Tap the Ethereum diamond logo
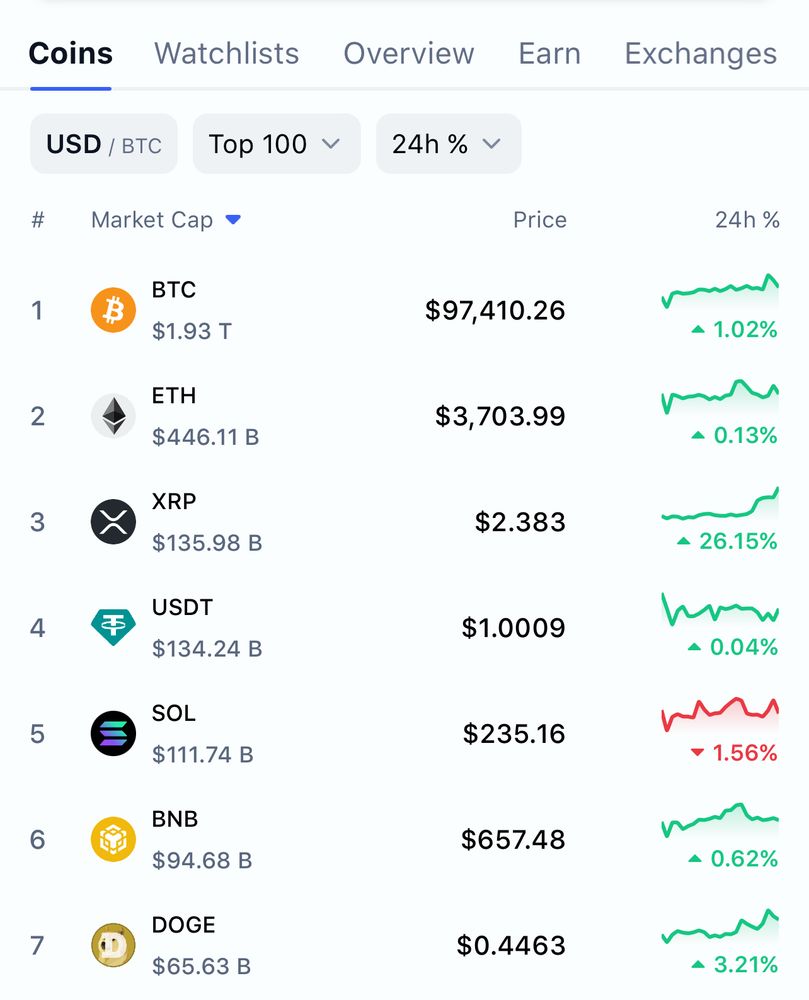 click(x=113, y=416)
